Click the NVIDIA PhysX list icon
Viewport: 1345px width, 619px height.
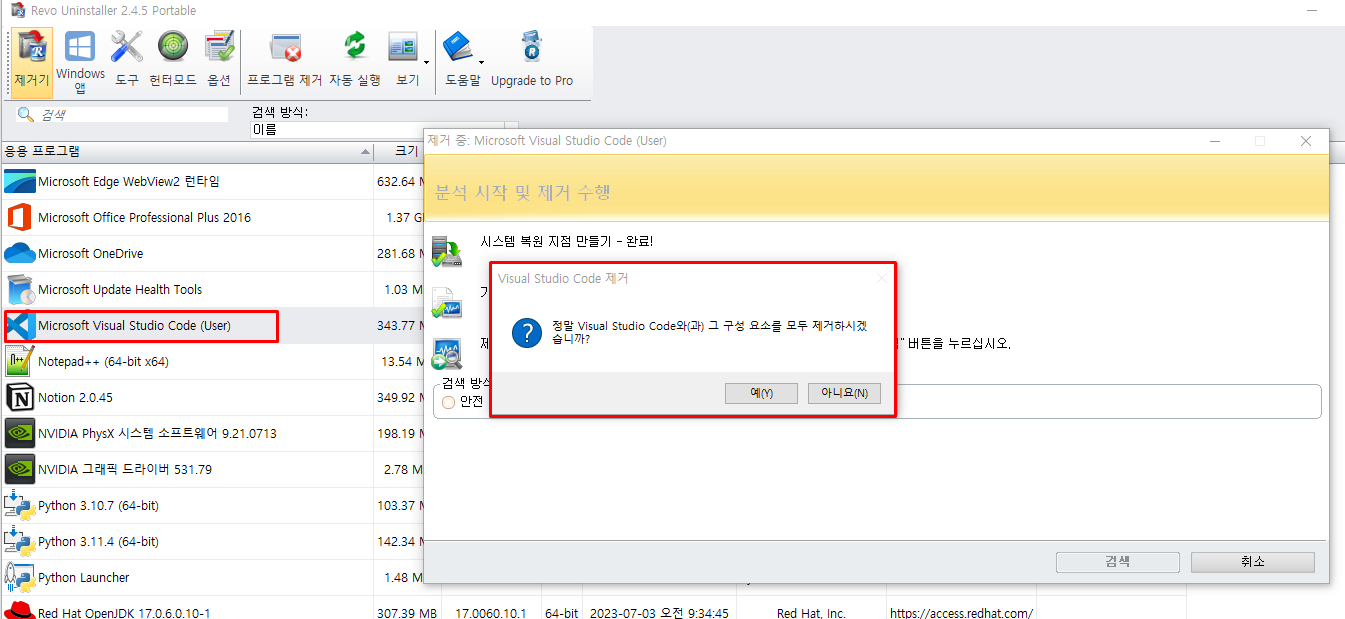19,433
